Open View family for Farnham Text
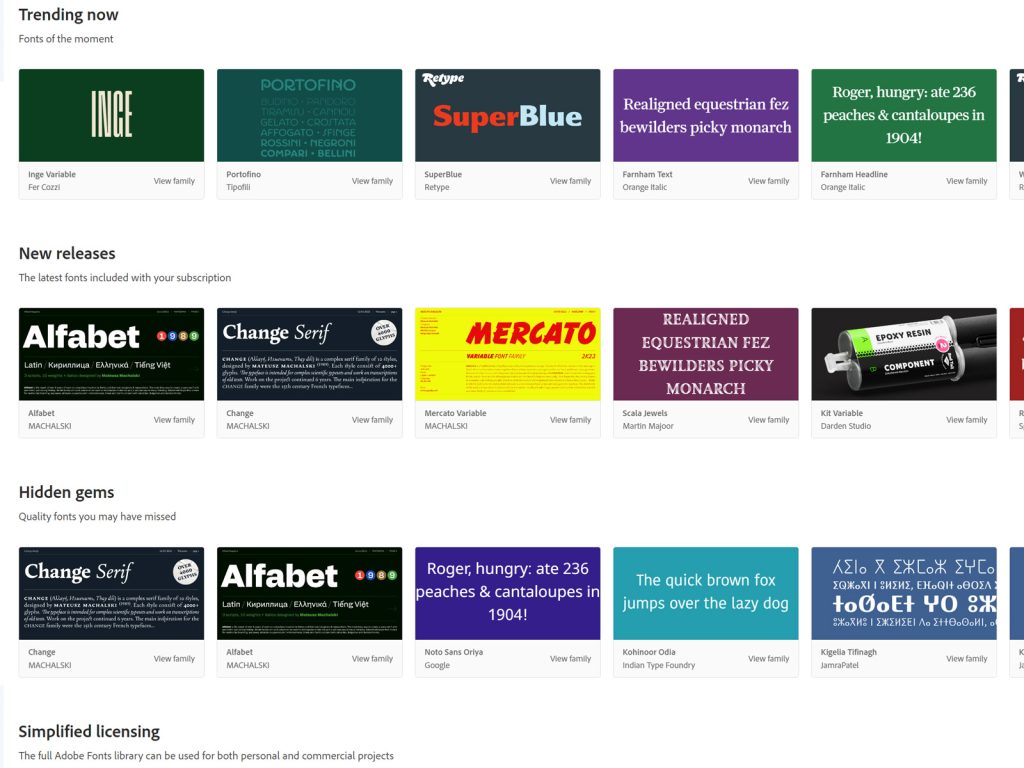This screenshot has height=768, width=1024. [x=767, y=181]
